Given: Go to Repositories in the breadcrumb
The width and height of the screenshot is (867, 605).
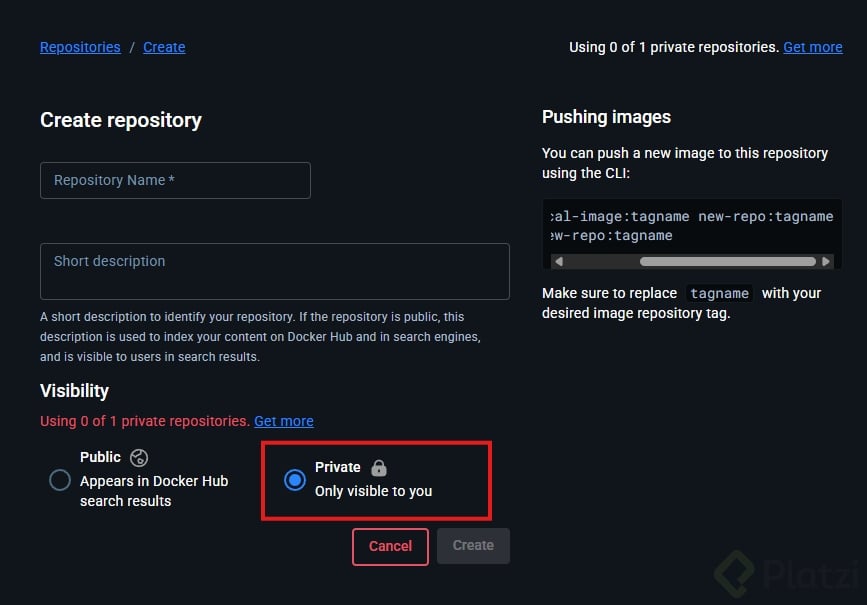Looking at the screenshot, I should [x=80, y=47].
